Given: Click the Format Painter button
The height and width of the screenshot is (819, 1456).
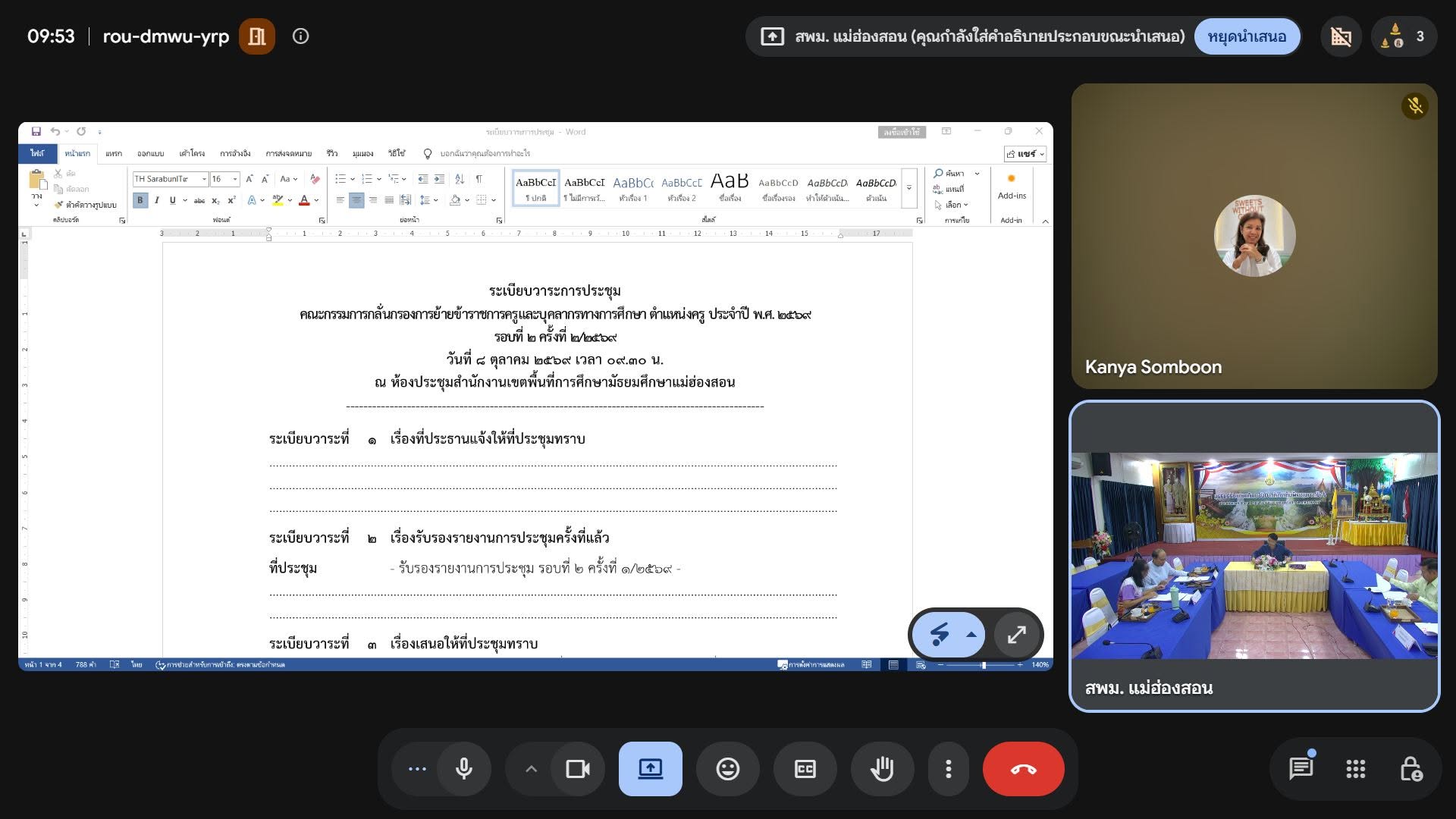Looking at the screenshot, I should (x=86, y=205).
